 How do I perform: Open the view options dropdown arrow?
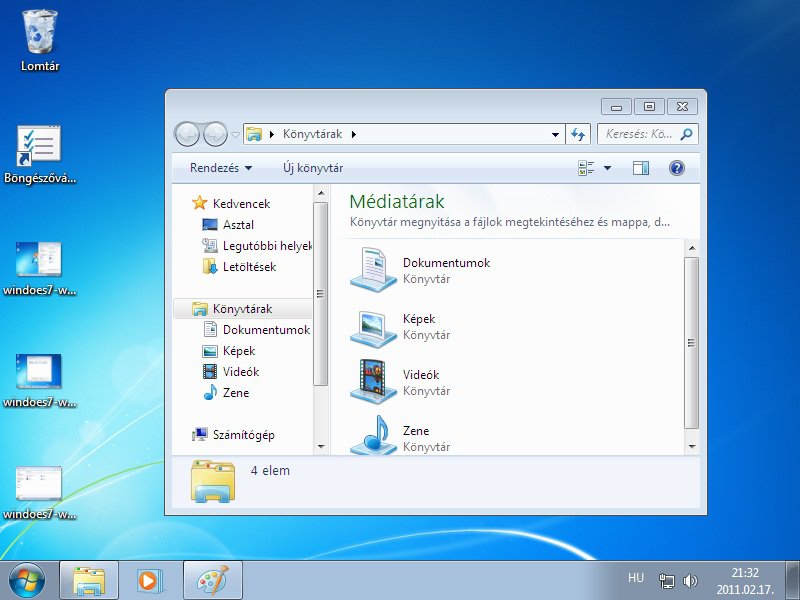[607, 168]
